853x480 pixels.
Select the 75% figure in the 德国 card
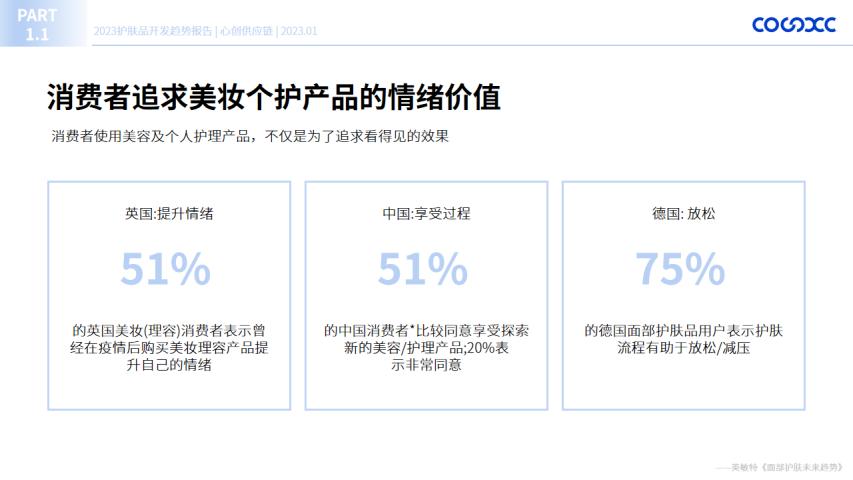(x=680, y=269)
